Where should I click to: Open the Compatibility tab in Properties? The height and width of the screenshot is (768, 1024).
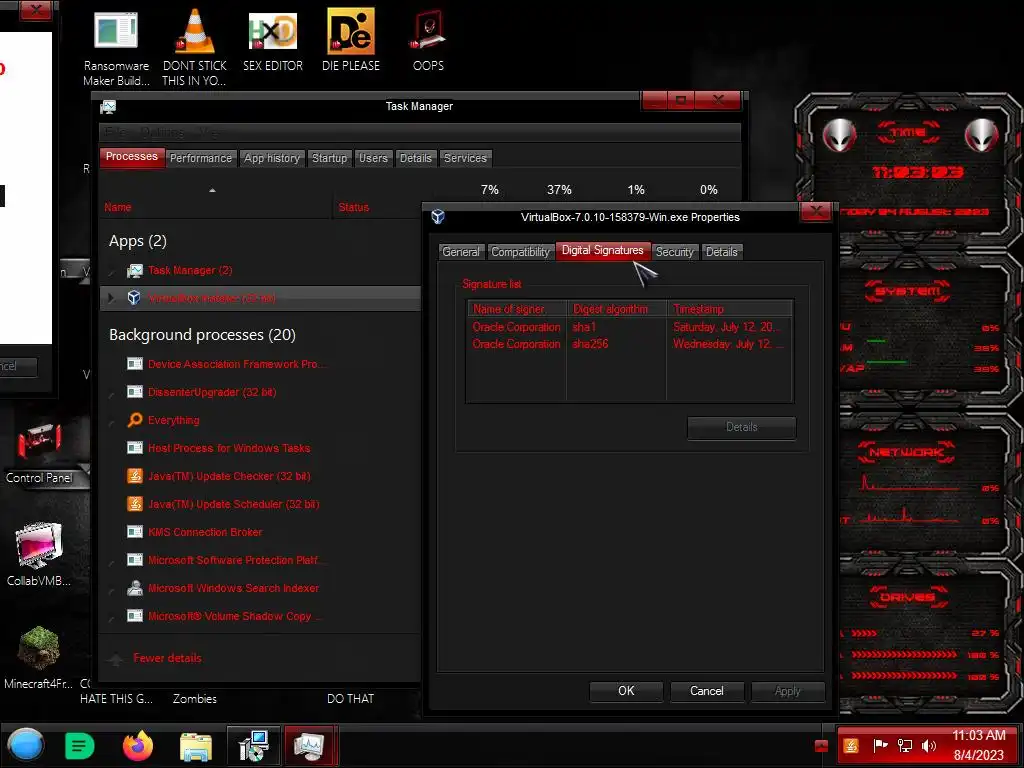[520, 252]
